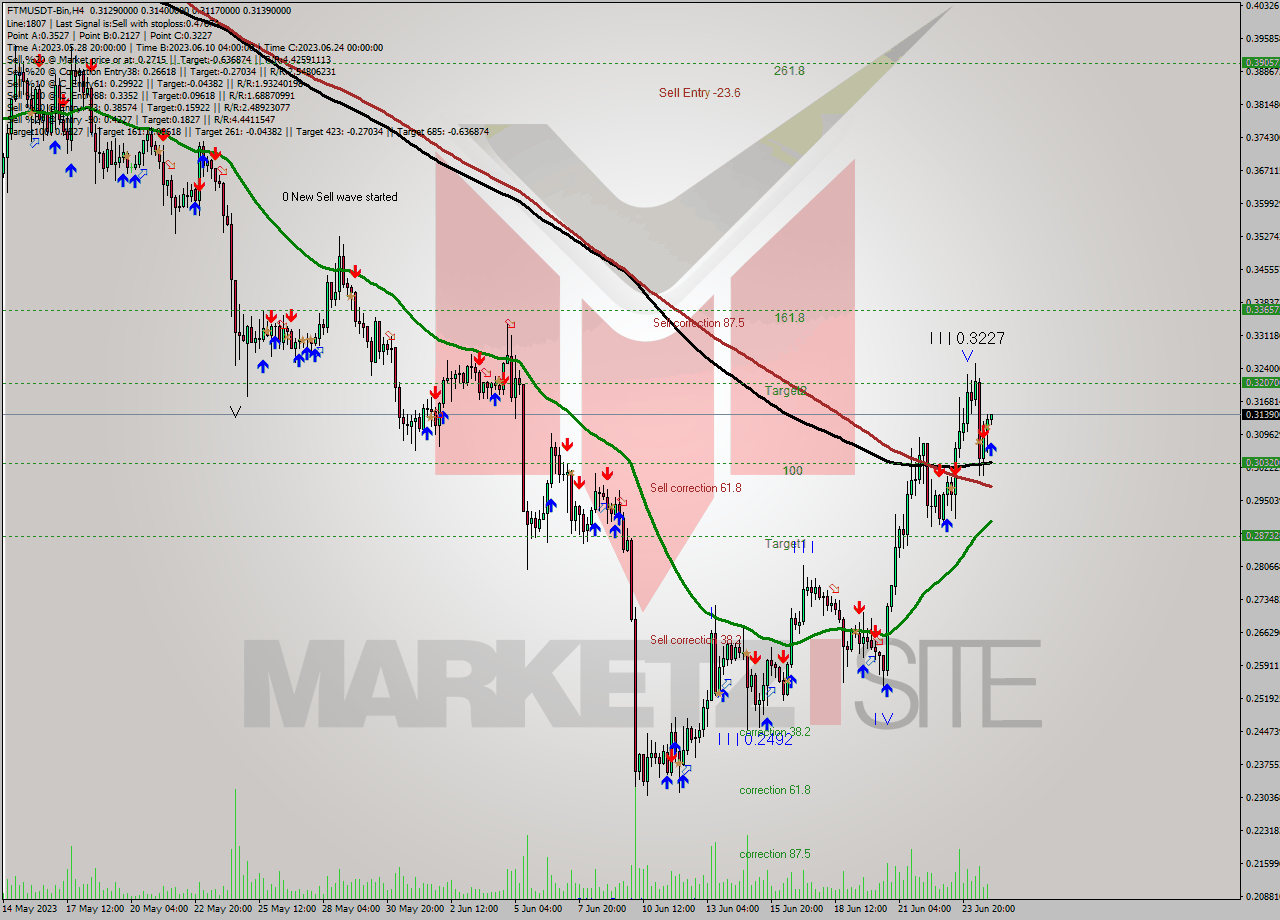
Task: Click the green Target2 label
Action: (x=786, y=390)
